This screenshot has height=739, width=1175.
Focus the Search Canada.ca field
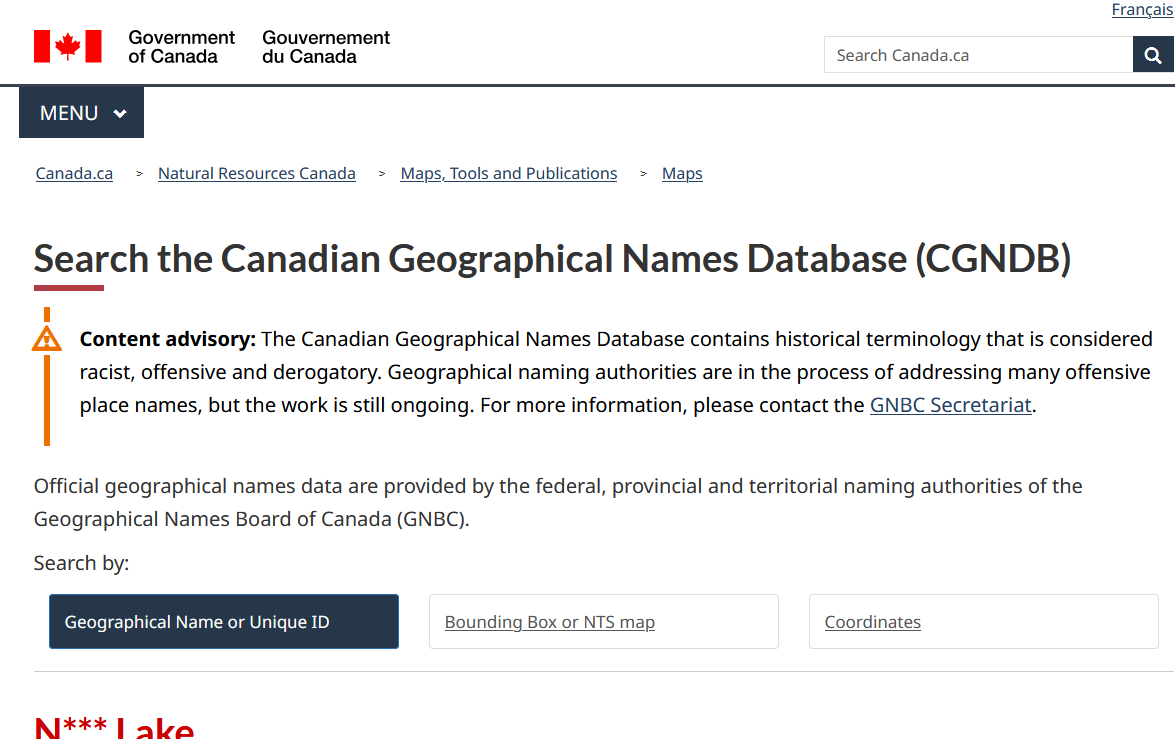979,55
